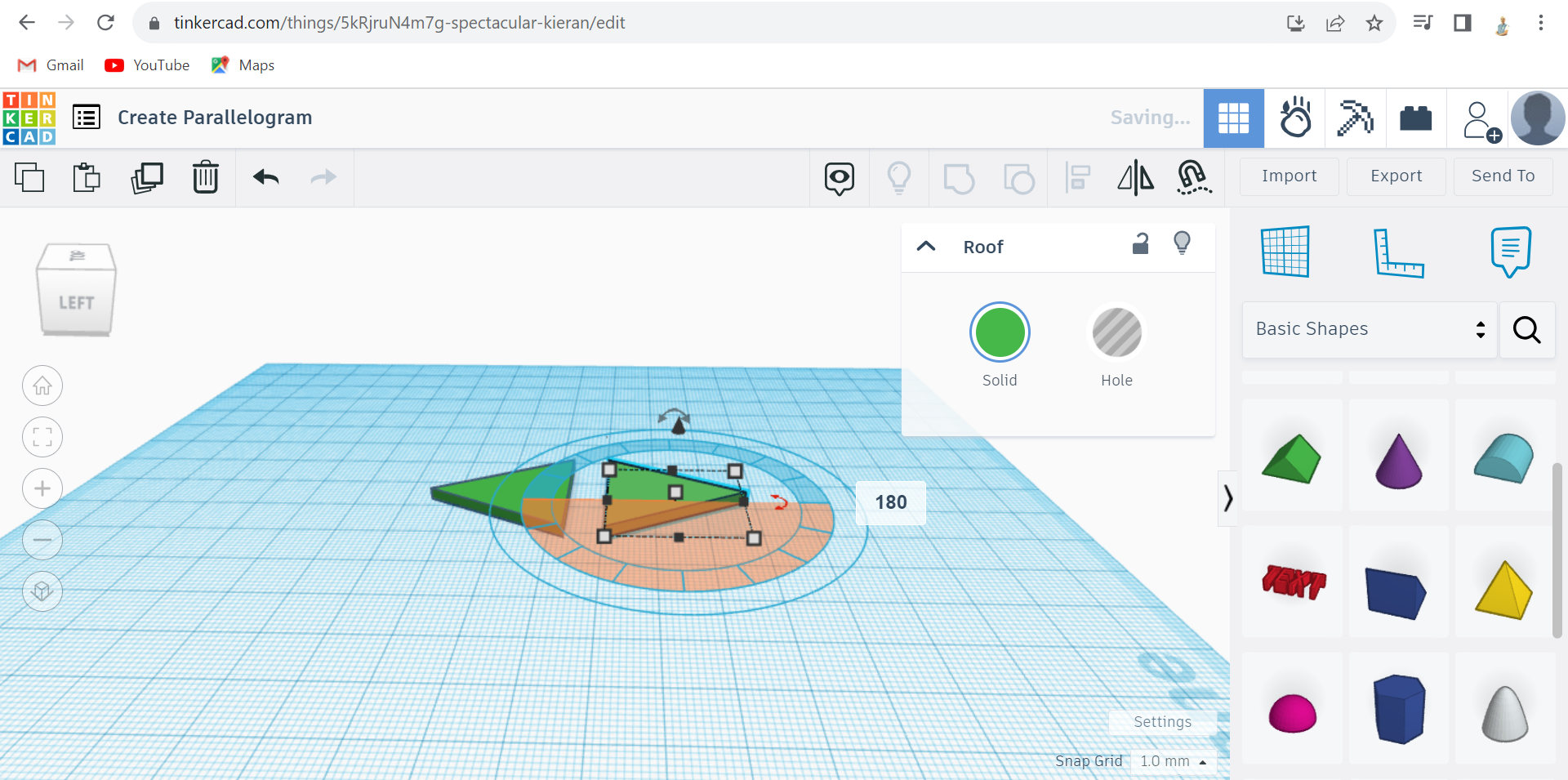Open the design properties menu
This screenshot has width=1568, height=780.
point(86,117)
